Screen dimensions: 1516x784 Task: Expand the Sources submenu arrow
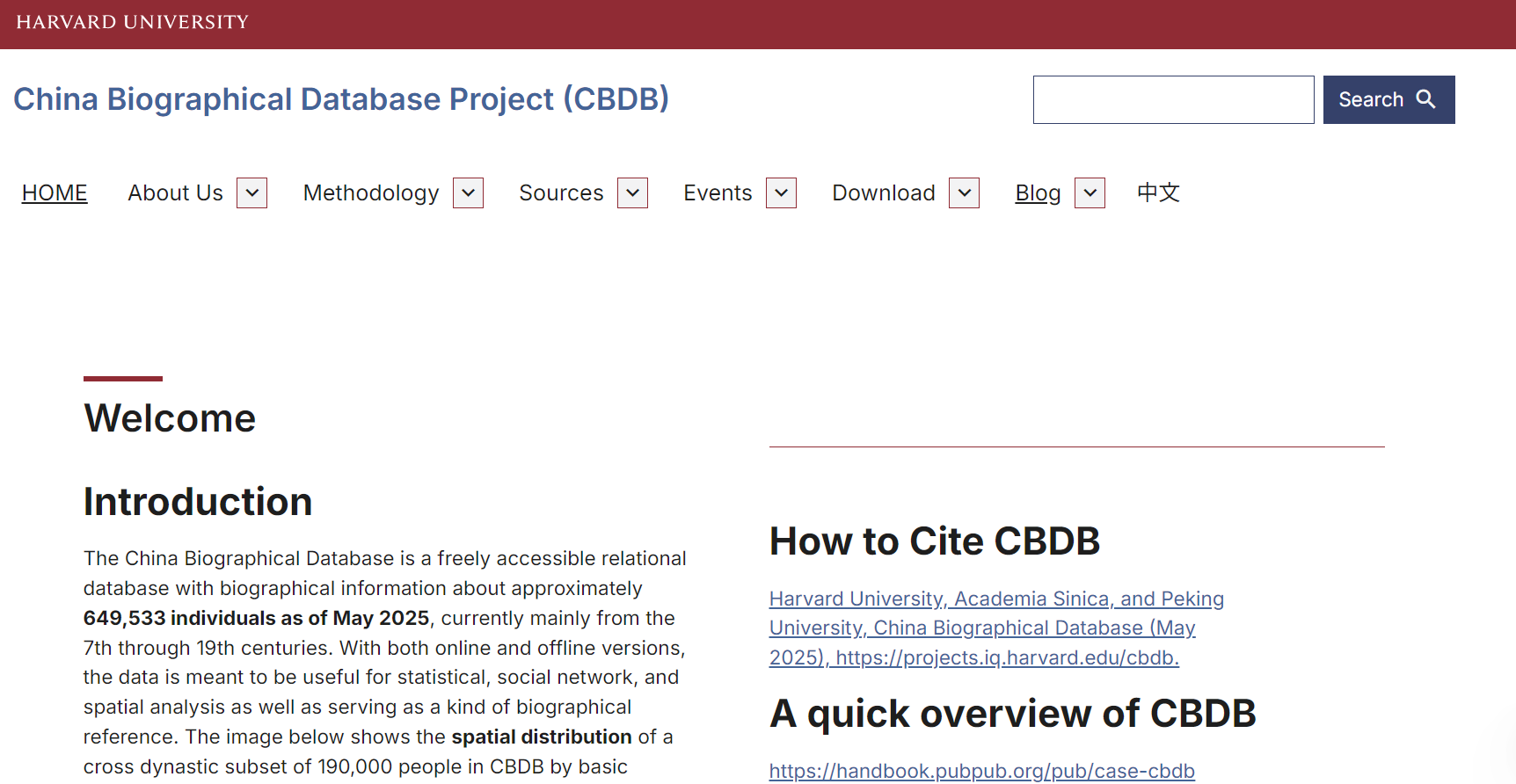click(632, 193)
